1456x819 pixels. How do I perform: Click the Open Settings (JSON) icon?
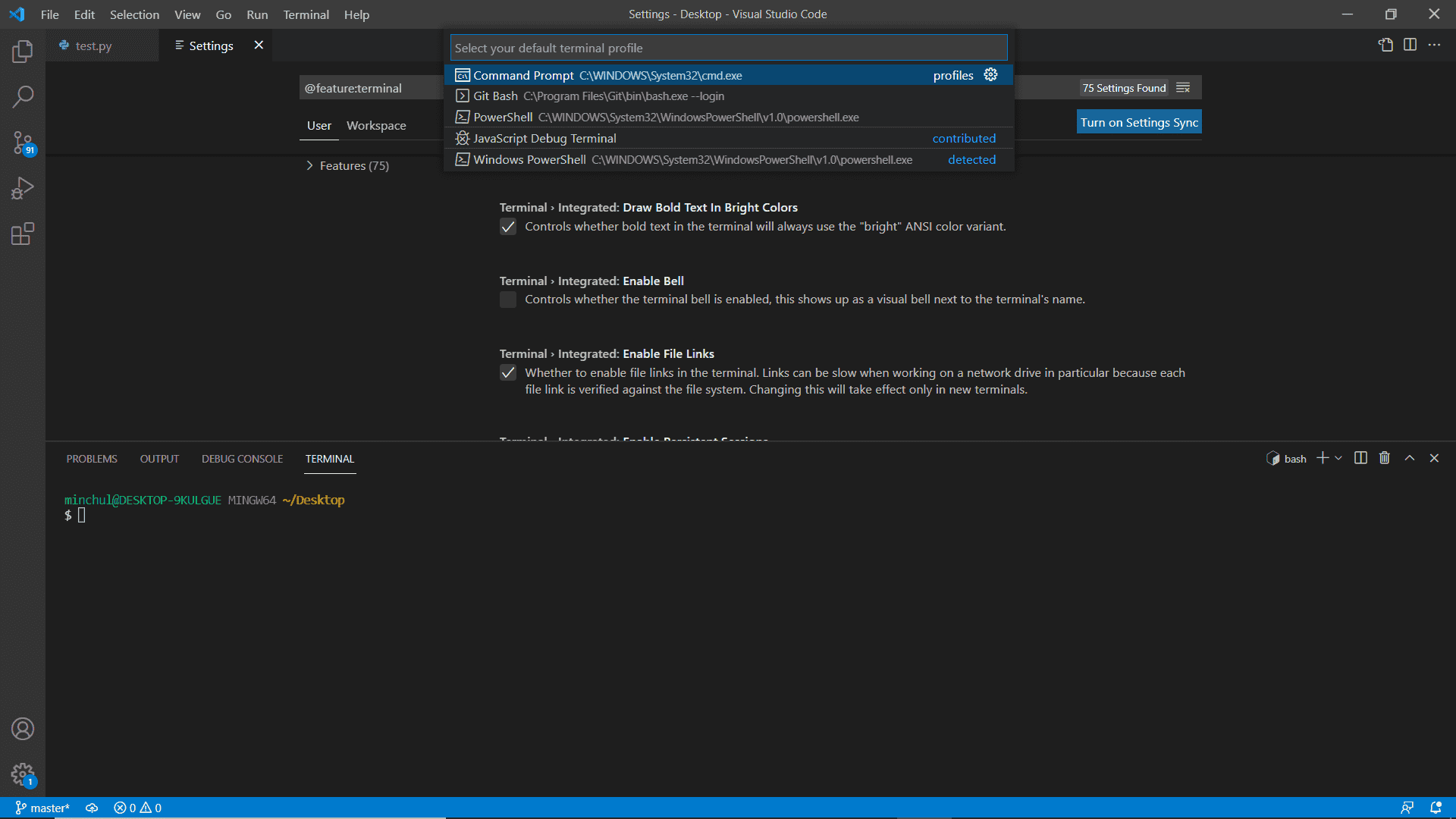coord(1385,45)
